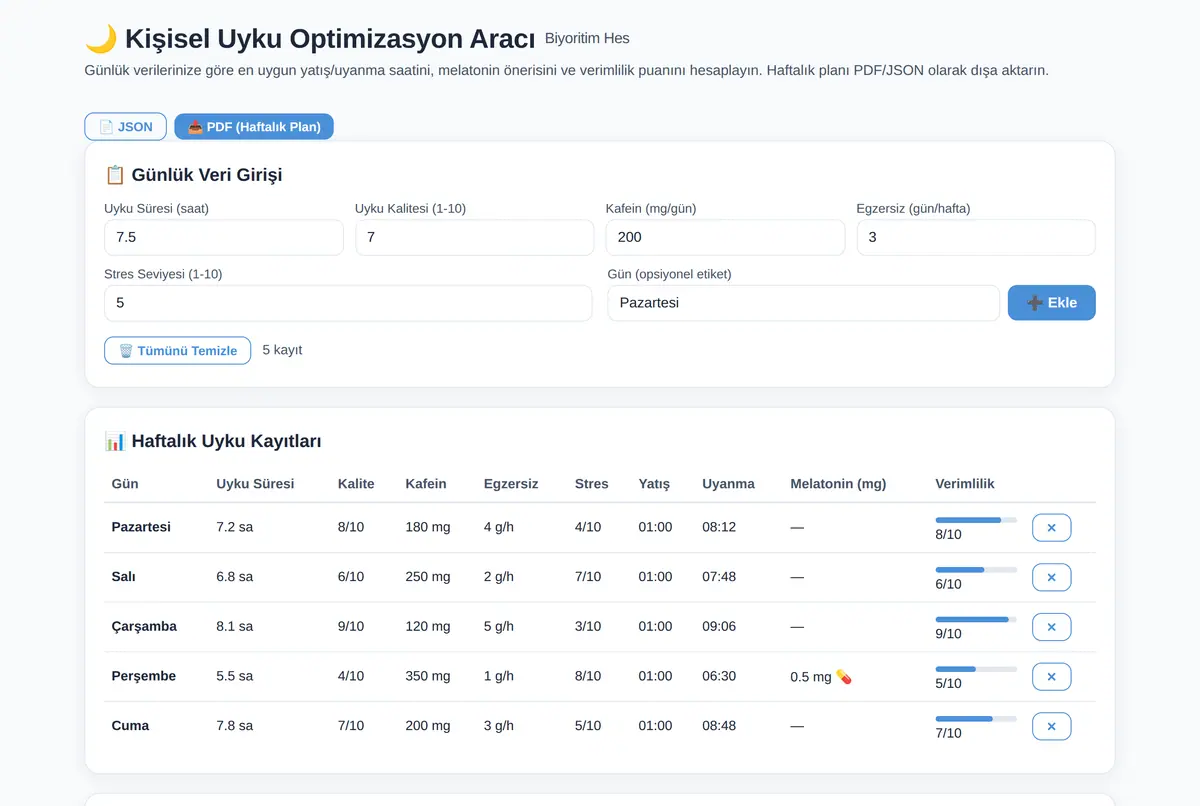This screenshot has height=806, width=1200.
Task: Click the "Verimlilik" column header
Action: pos(965,484)
